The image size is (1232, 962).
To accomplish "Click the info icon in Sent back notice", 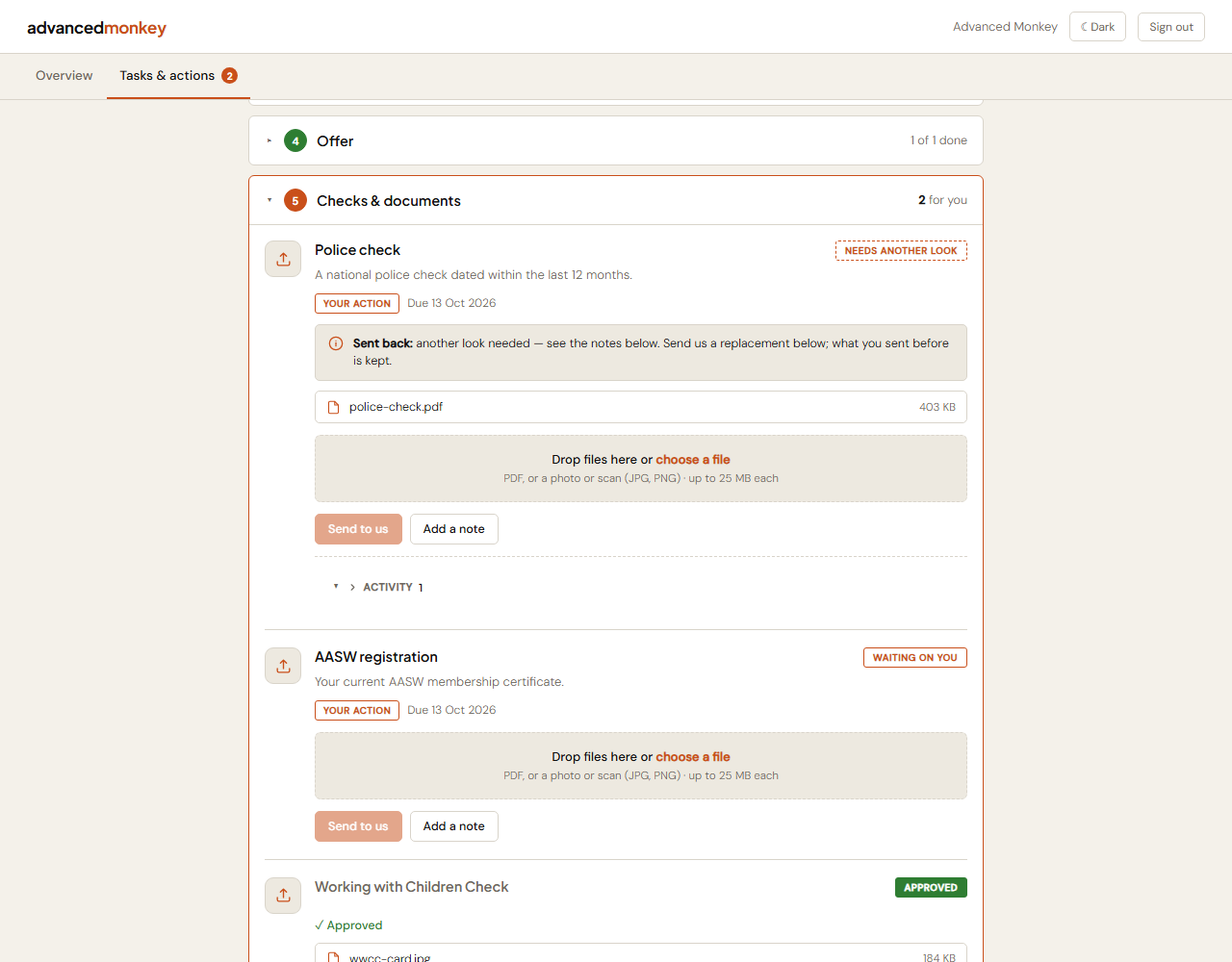I will (x=336, y=343).
